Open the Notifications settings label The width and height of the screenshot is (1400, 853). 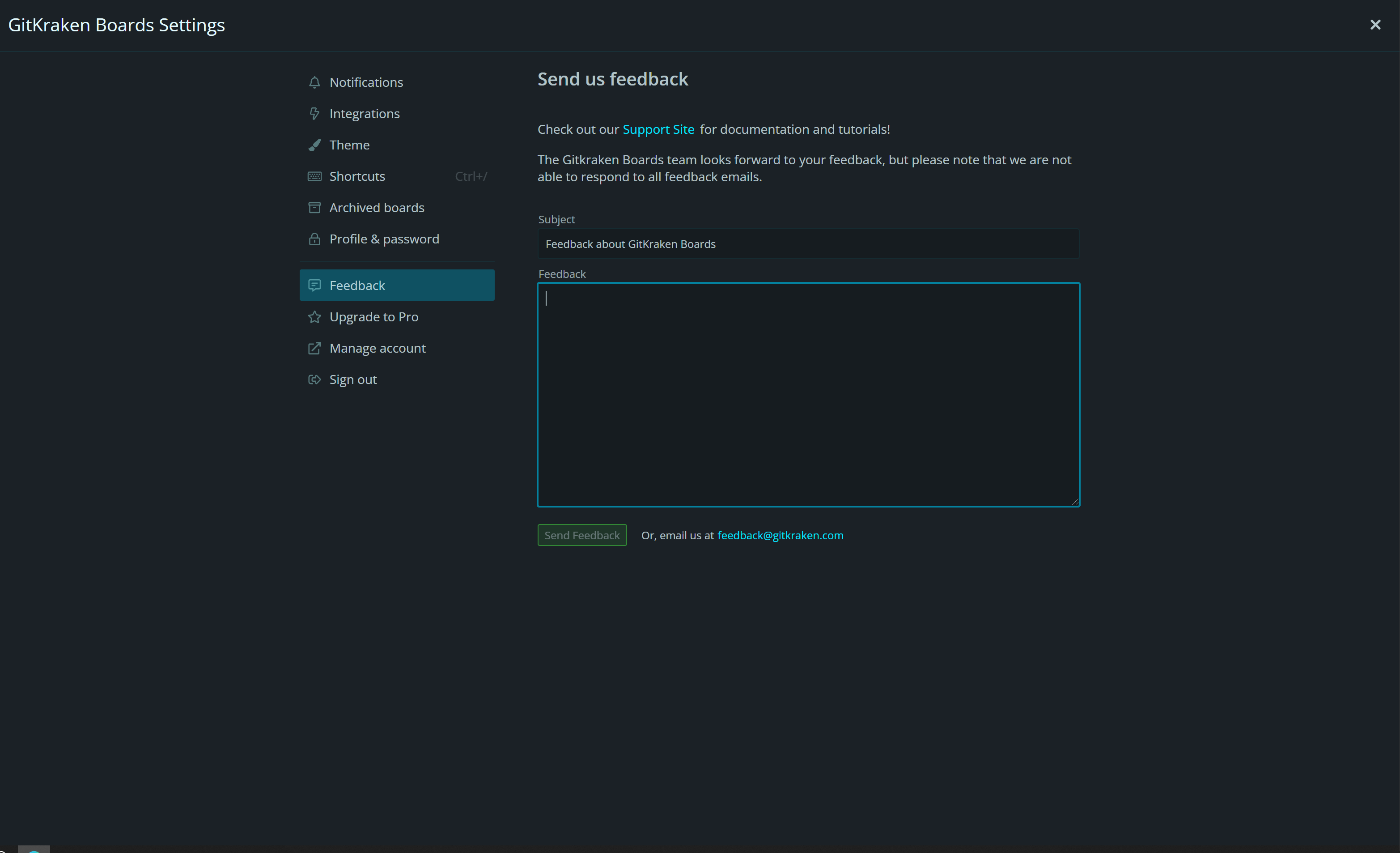366,82
